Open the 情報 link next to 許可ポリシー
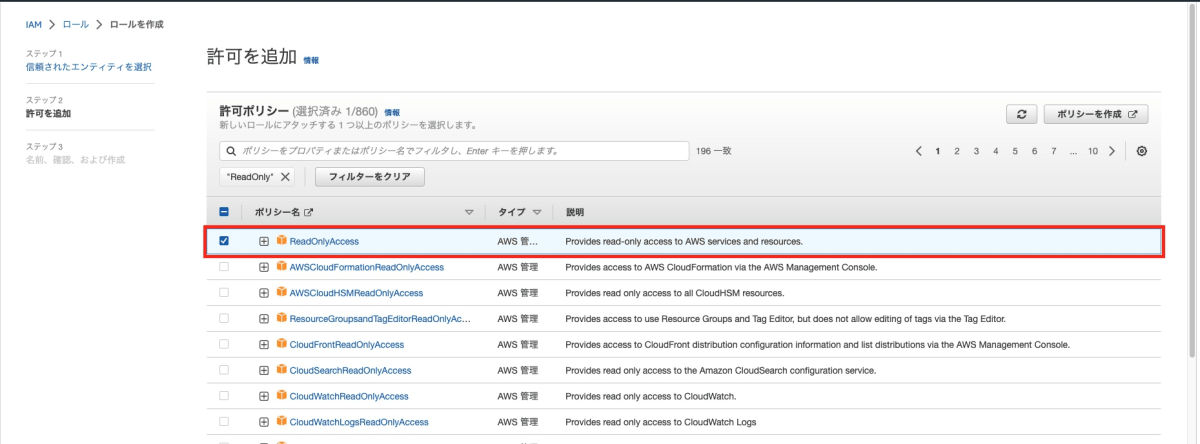The width and height of the screenshot is (1200, 444). (x=392, y=113)
